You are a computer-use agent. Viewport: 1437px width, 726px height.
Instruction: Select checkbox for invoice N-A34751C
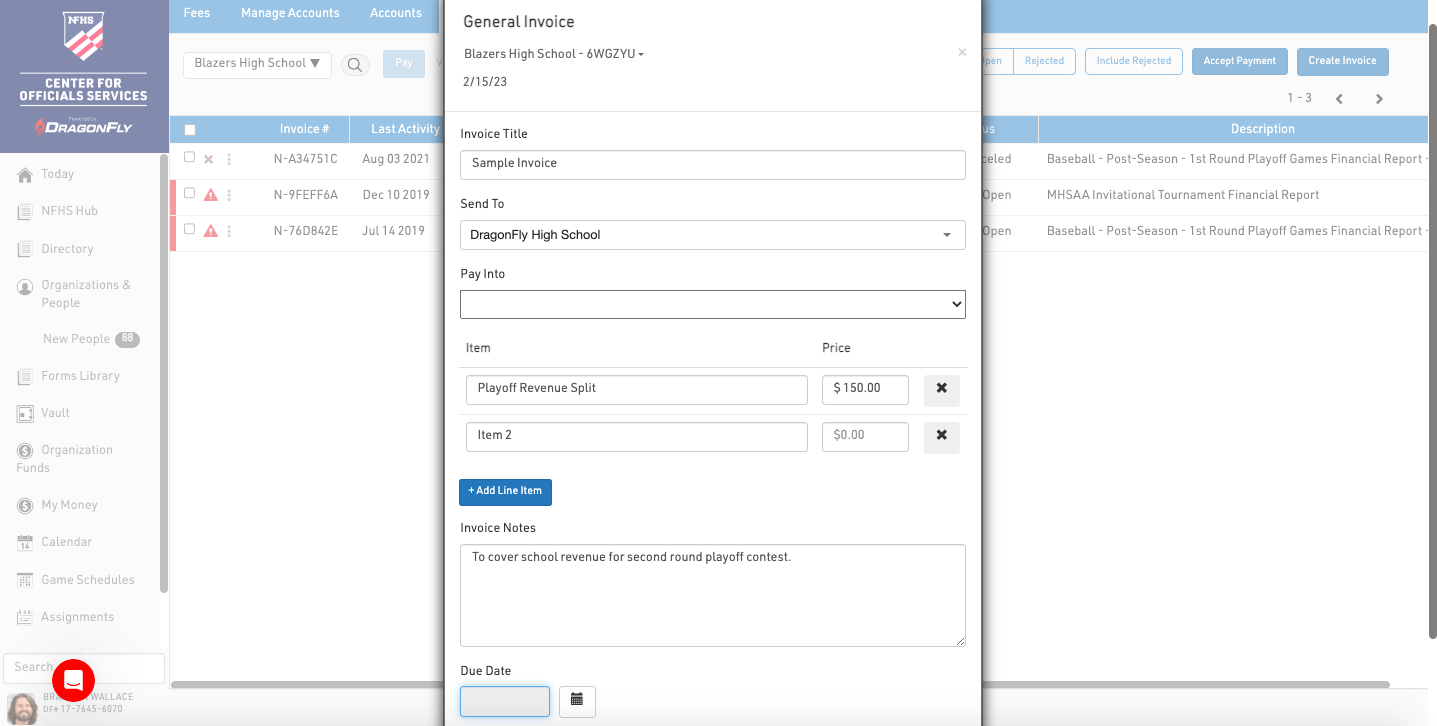click(x=189, y=158)
